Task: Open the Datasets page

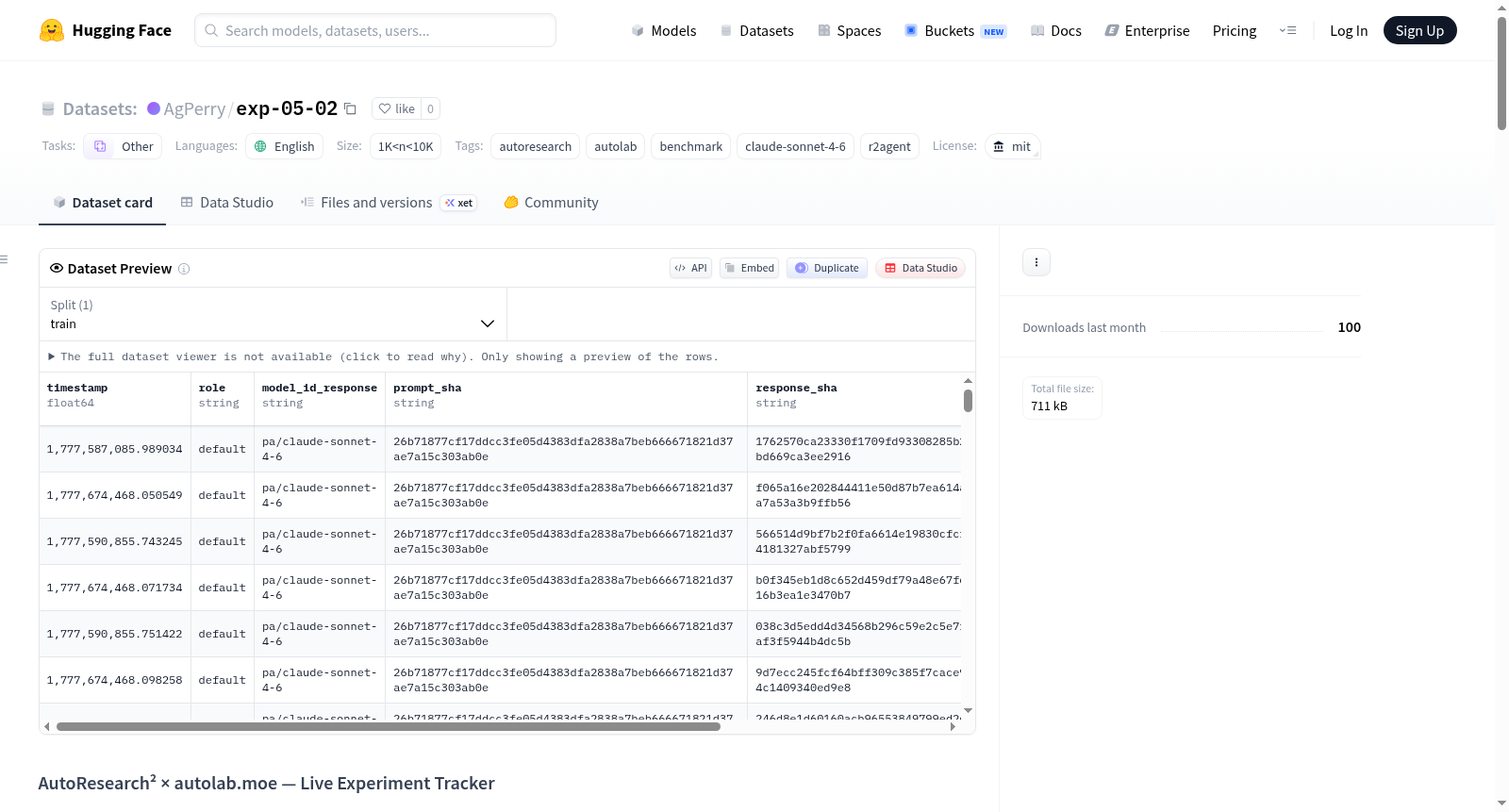Action: tap(757, 30)
